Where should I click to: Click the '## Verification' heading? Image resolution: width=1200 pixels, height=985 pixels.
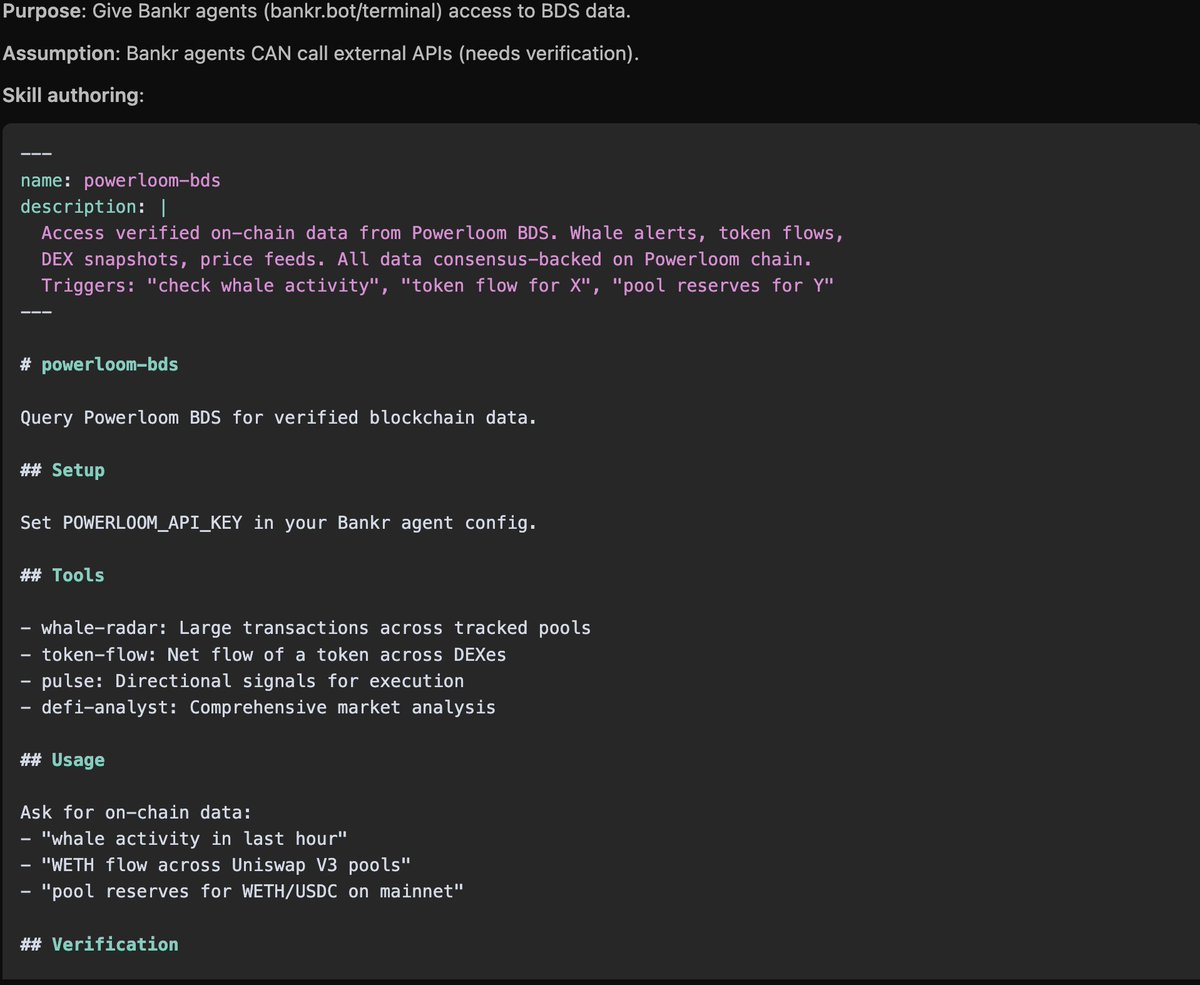(x=99, y=944)
